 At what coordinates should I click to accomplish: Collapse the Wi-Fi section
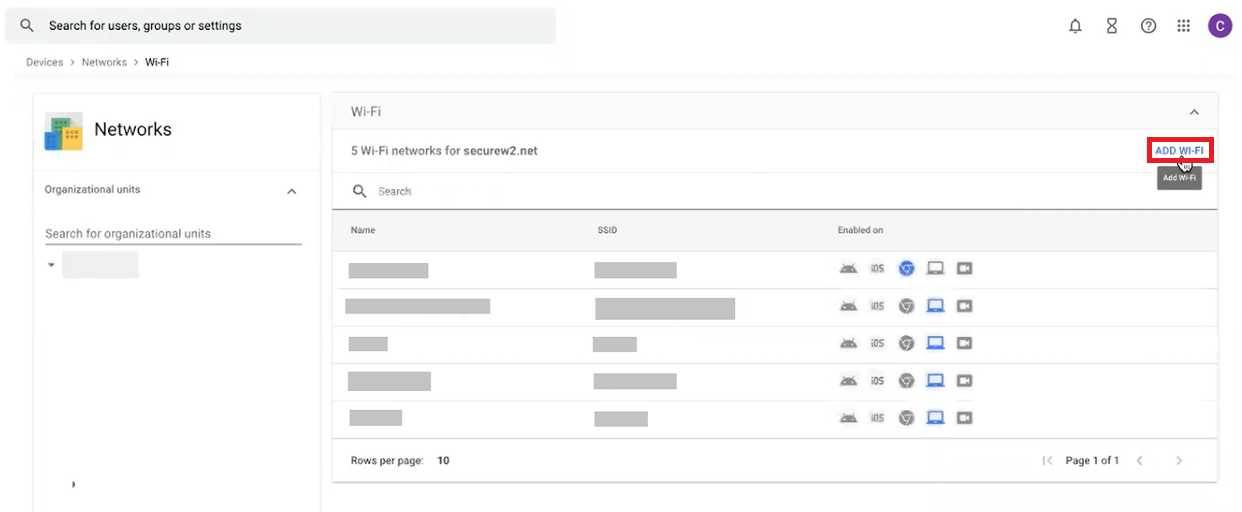pos(1194,112)
